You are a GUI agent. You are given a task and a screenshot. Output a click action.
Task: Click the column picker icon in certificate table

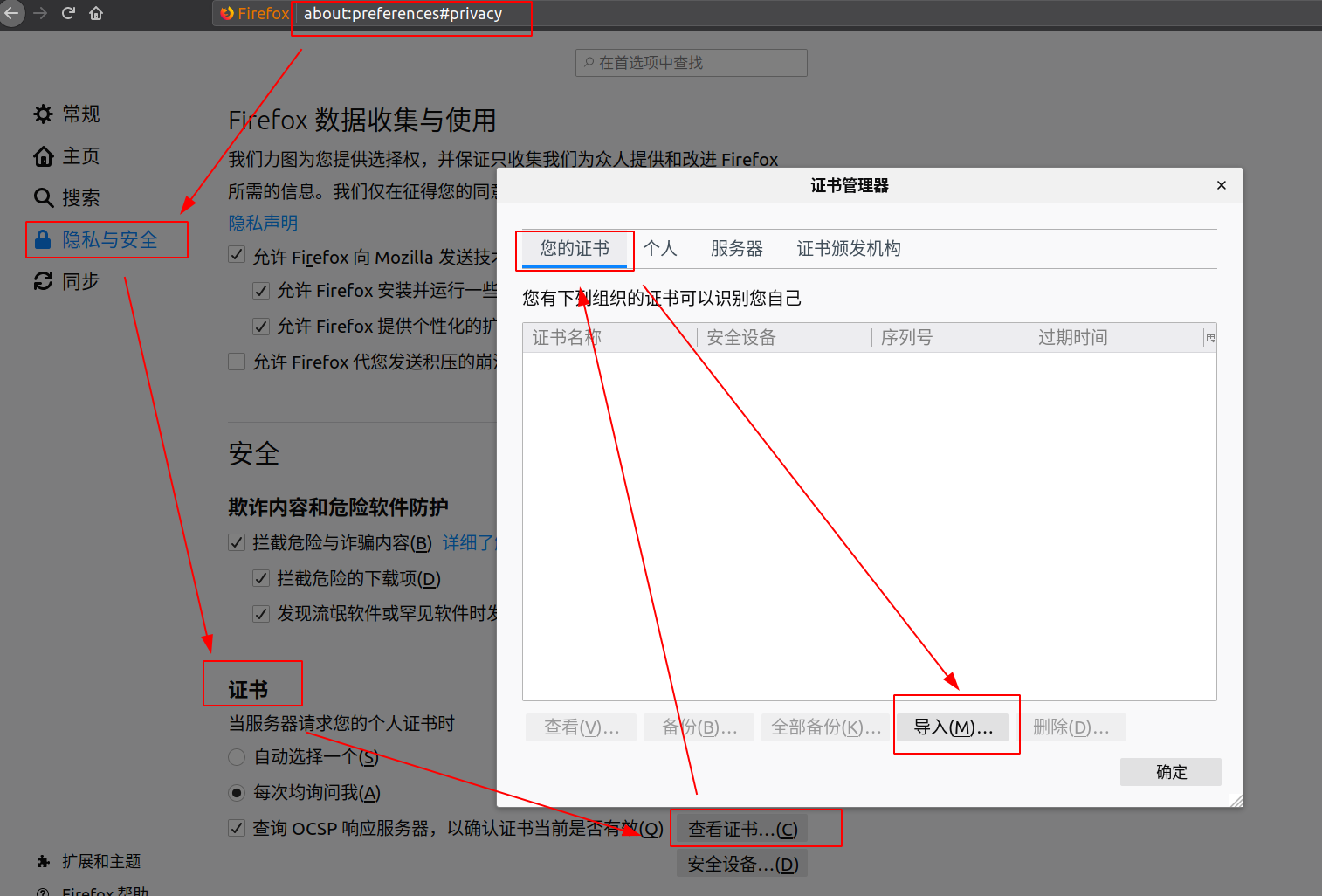(x=1210, y=338)
